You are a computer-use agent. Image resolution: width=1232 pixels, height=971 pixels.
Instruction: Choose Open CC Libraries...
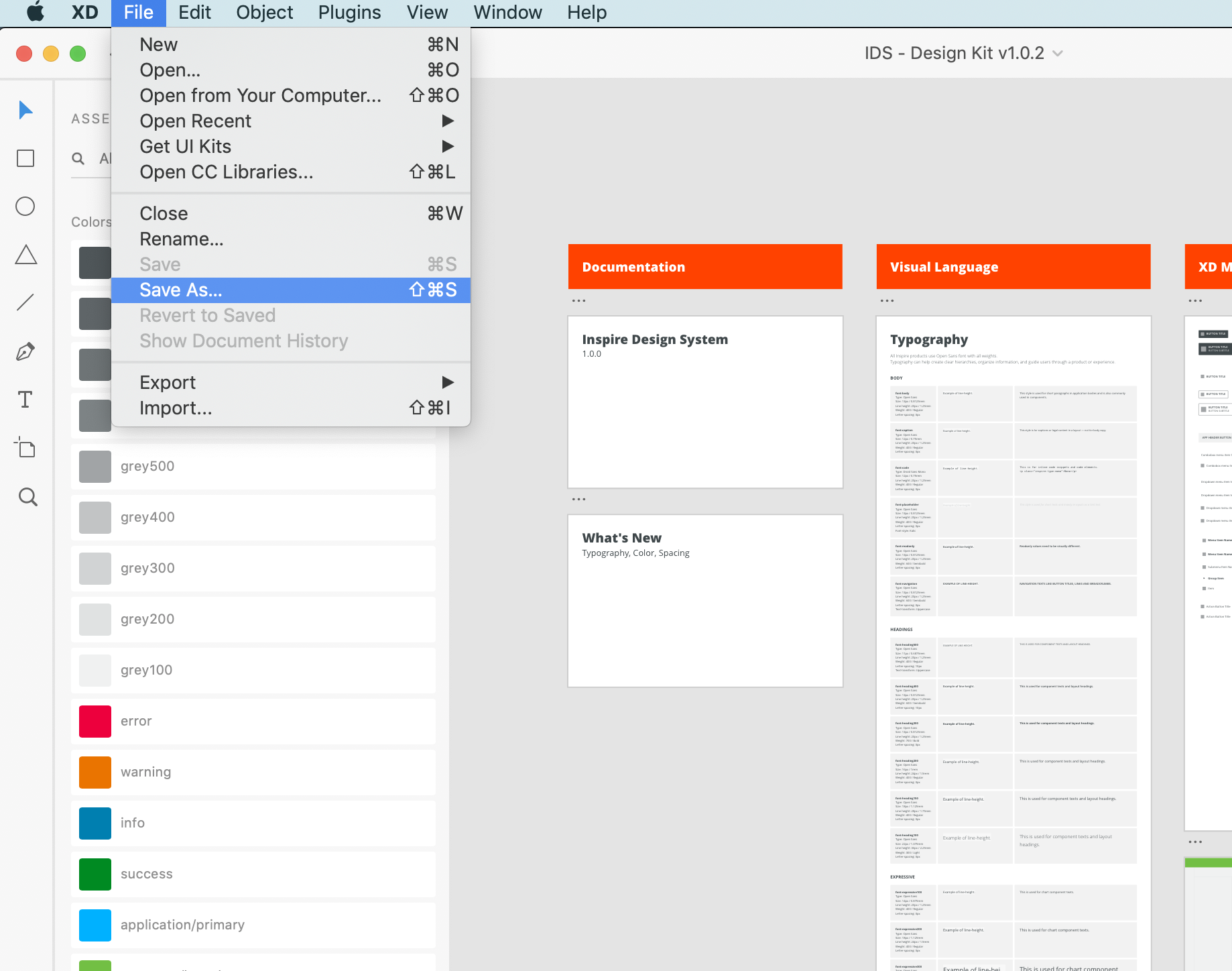(x=291, y=172)
